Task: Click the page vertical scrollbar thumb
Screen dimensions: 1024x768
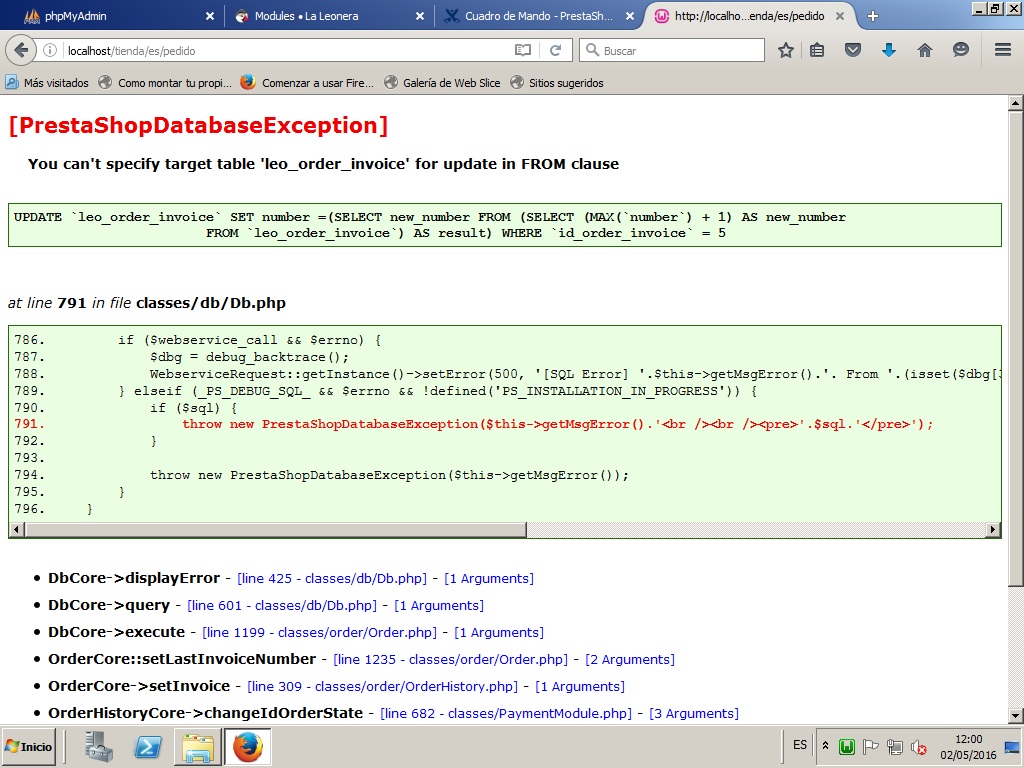Action: click(x=1016, y=349)
